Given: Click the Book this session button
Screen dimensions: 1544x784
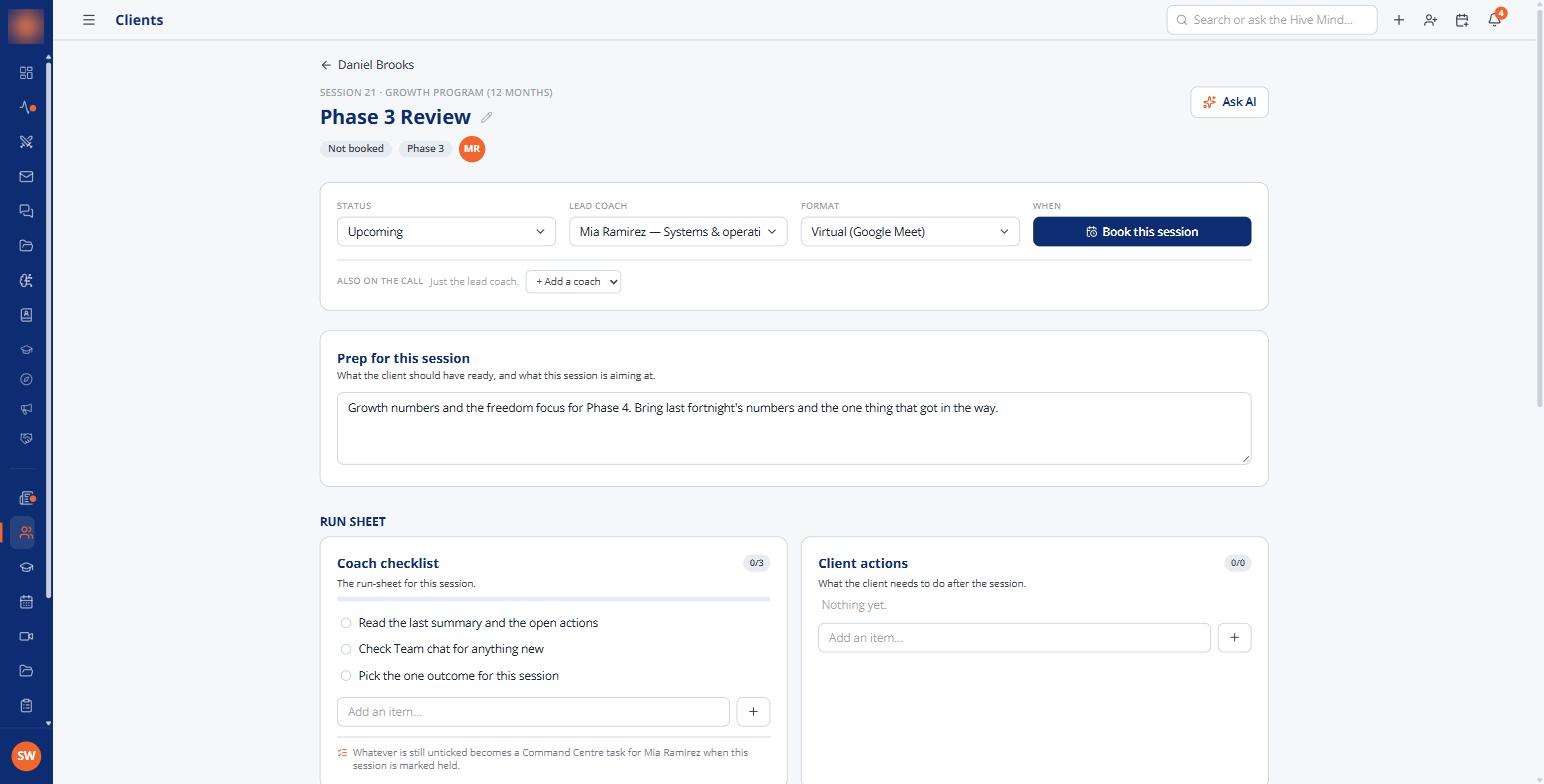Looking at the screenshot, I should [x=1142, y=232].
